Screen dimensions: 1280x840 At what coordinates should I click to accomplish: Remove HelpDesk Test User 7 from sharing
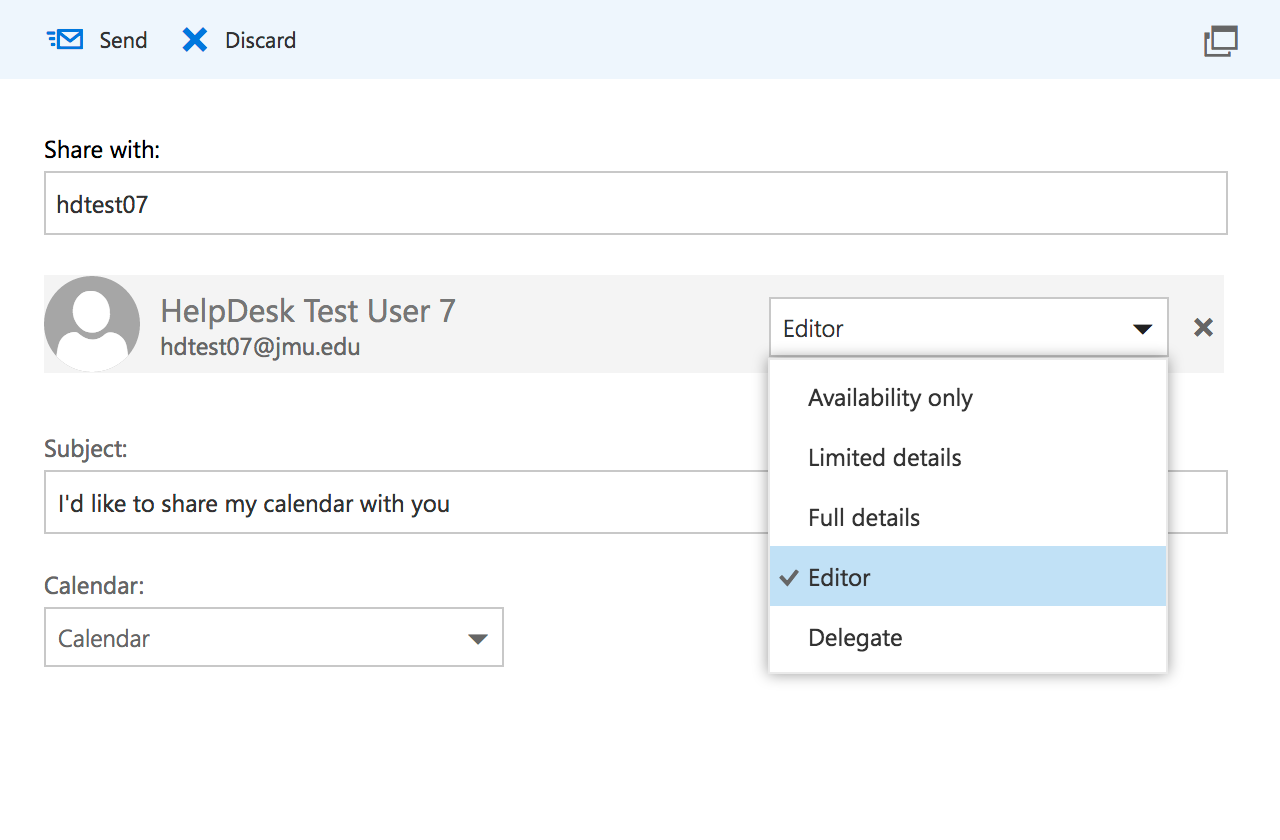click(x=1203, y=327)
